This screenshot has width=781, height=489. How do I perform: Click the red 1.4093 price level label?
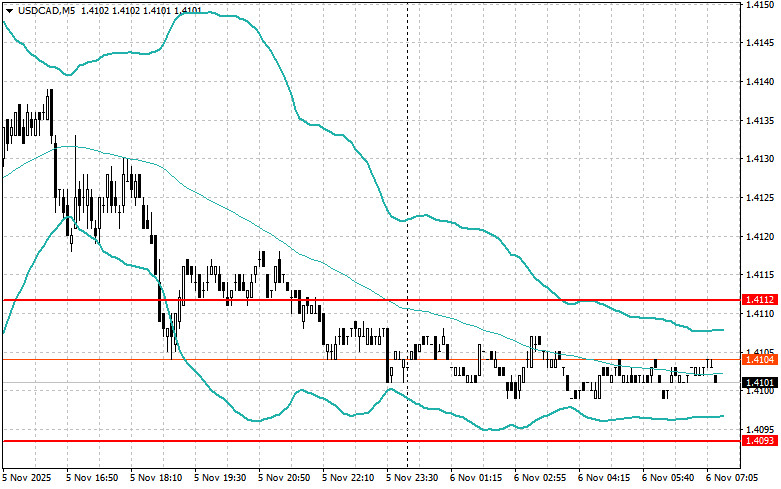(x=760, y=441)
